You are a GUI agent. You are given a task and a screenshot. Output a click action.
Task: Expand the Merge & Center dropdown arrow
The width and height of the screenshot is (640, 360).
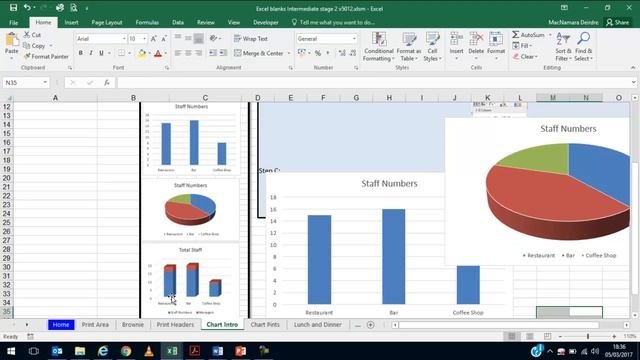click(x=289, y=53)
